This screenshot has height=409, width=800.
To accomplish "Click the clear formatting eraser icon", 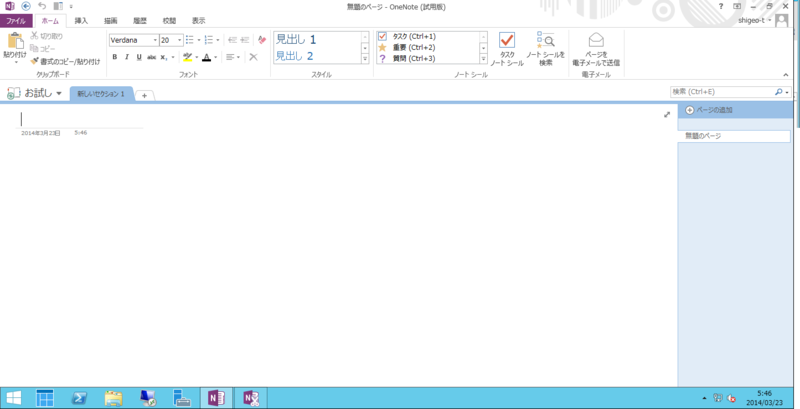I will (x=262, y=40).
